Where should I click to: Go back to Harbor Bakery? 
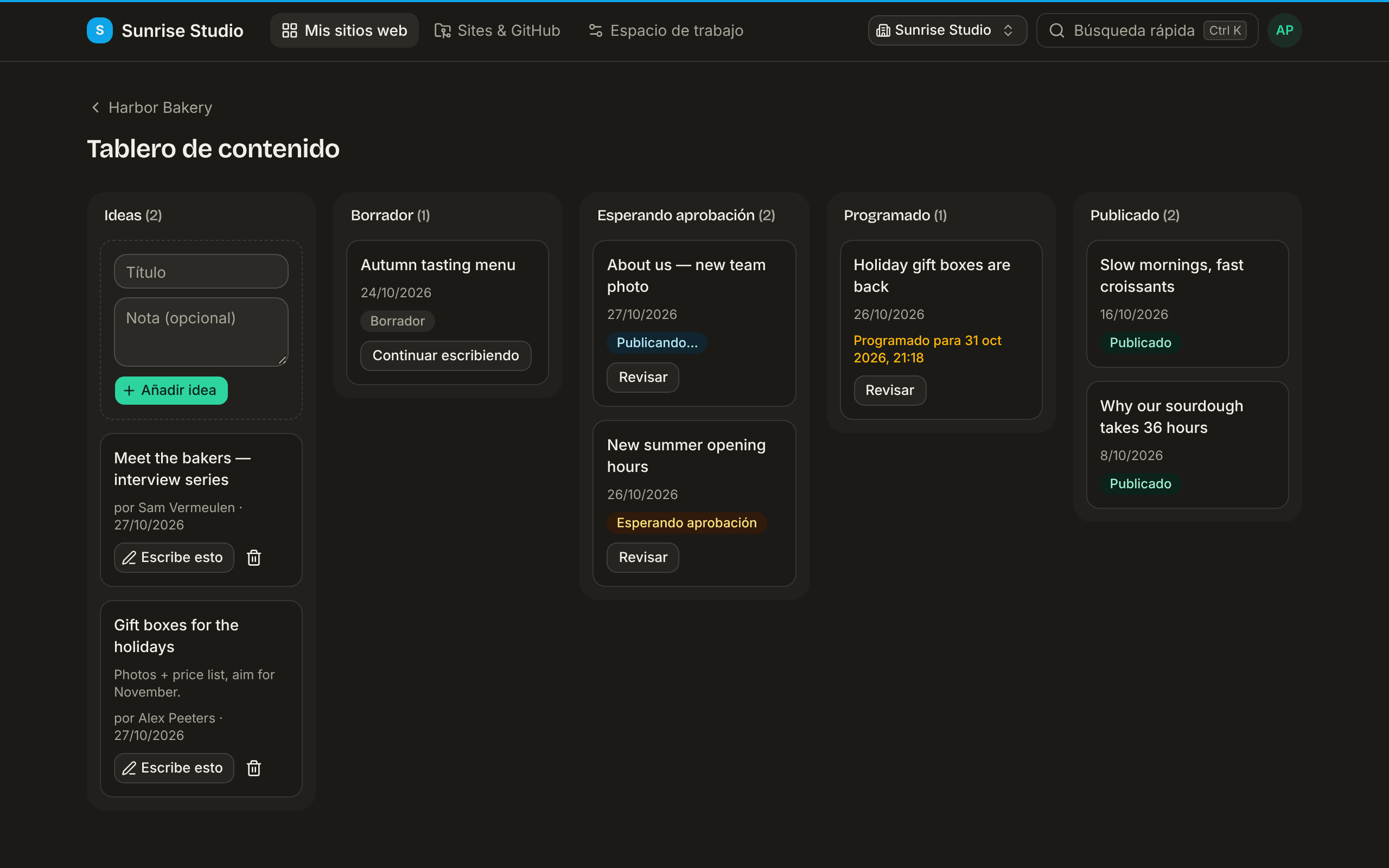pos(151,107)
